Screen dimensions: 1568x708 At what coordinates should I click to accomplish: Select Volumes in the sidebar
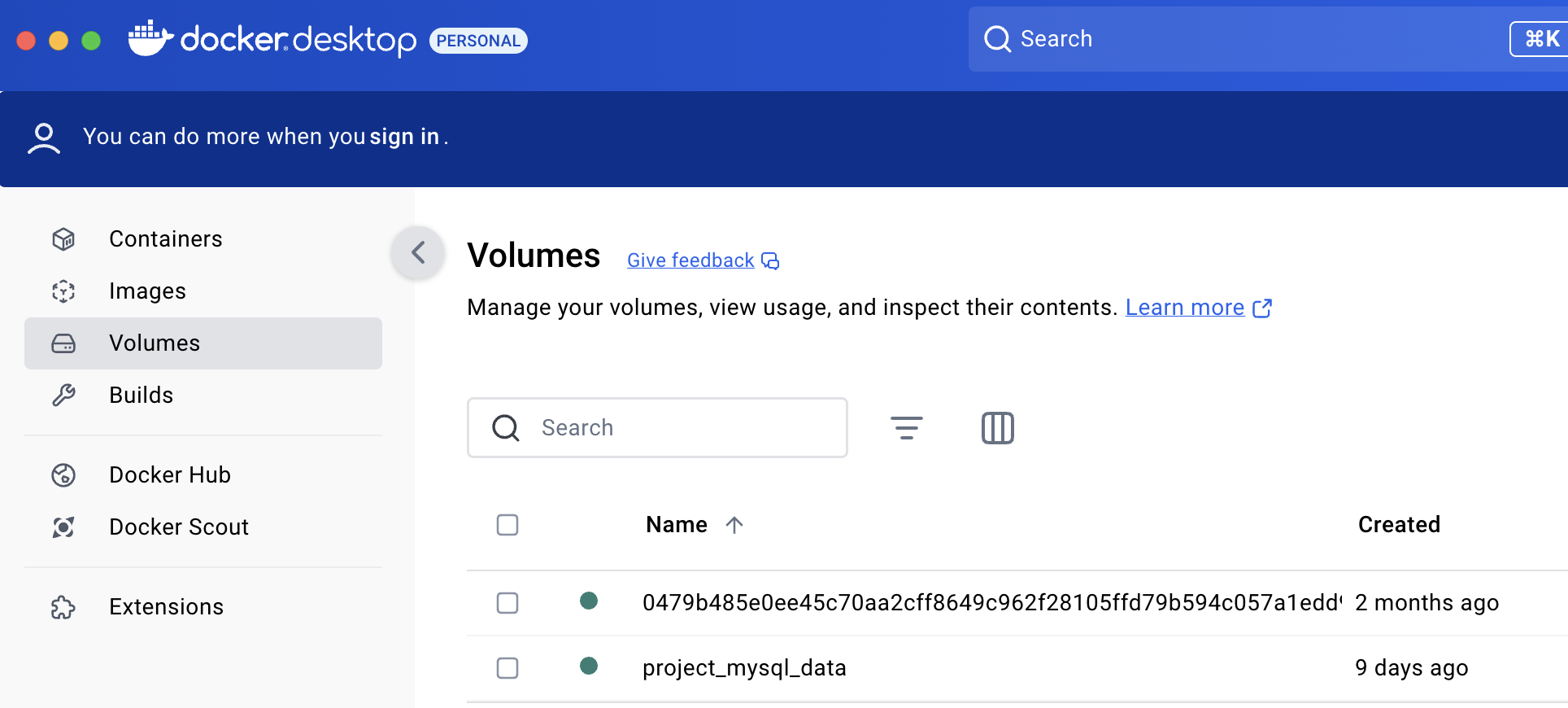(203, 343)
